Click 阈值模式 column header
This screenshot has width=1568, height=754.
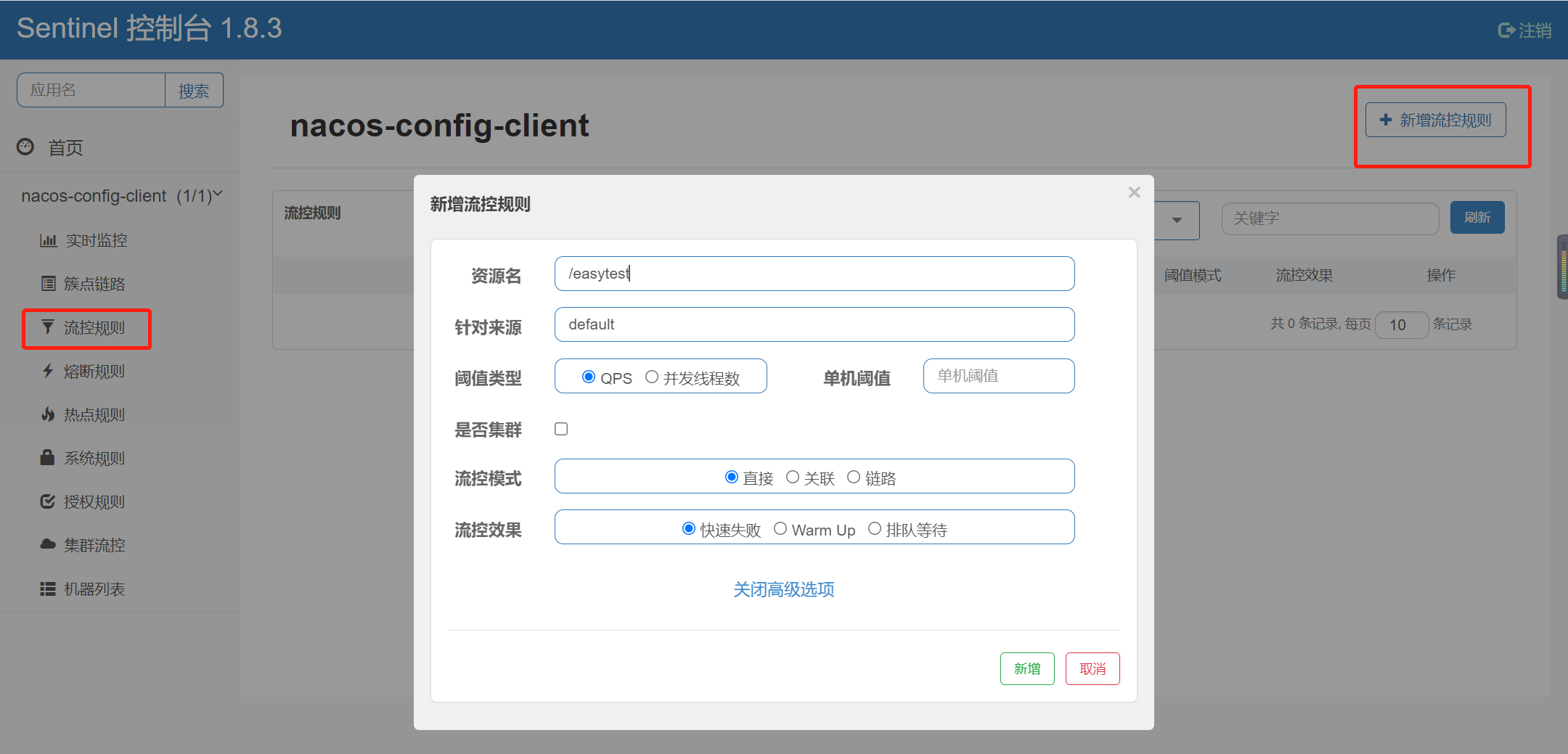click(1193, 275)
